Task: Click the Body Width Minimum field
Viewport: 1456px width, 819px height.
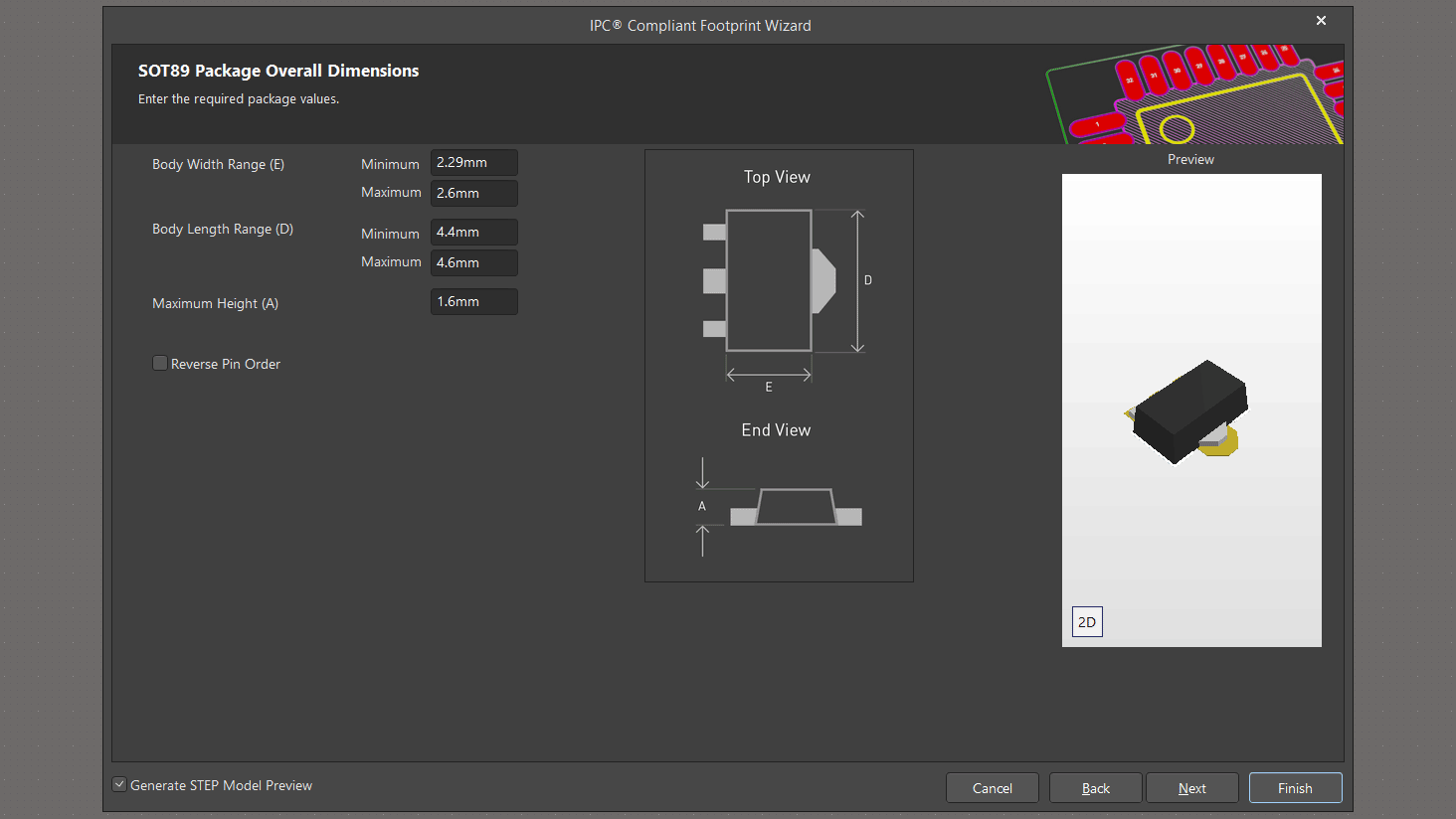Action: pyautogui.click(x=473, y=163)
